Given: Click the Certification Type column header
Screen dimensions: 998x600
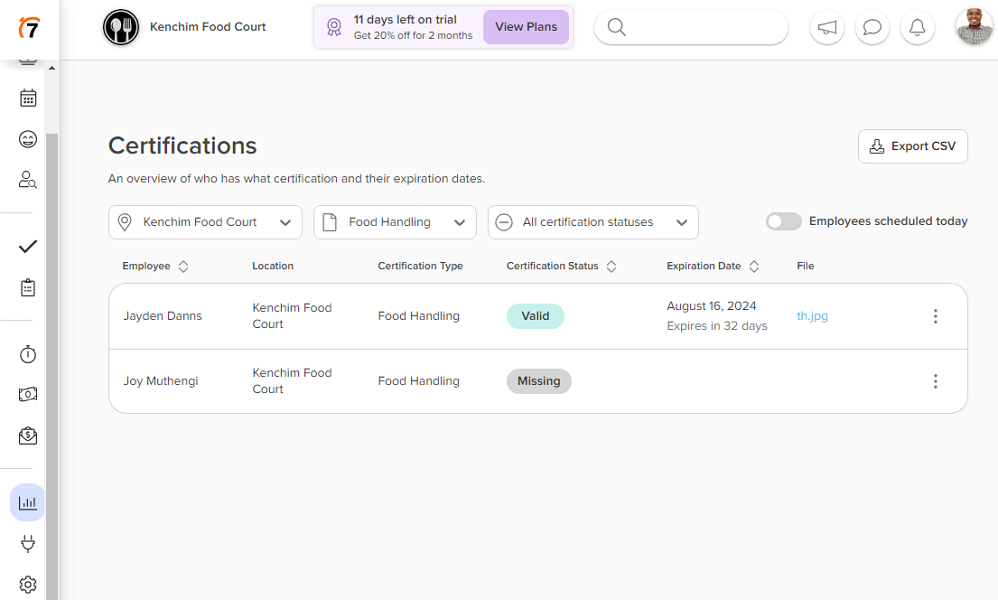Looking at the screenshot, I should coord(420,266).
